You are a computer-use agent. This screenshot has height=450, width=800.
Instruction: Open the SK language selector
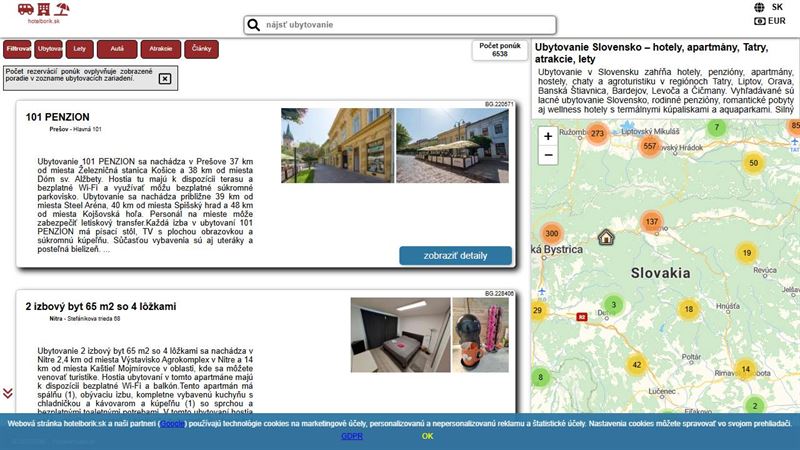tap(777, 7)
